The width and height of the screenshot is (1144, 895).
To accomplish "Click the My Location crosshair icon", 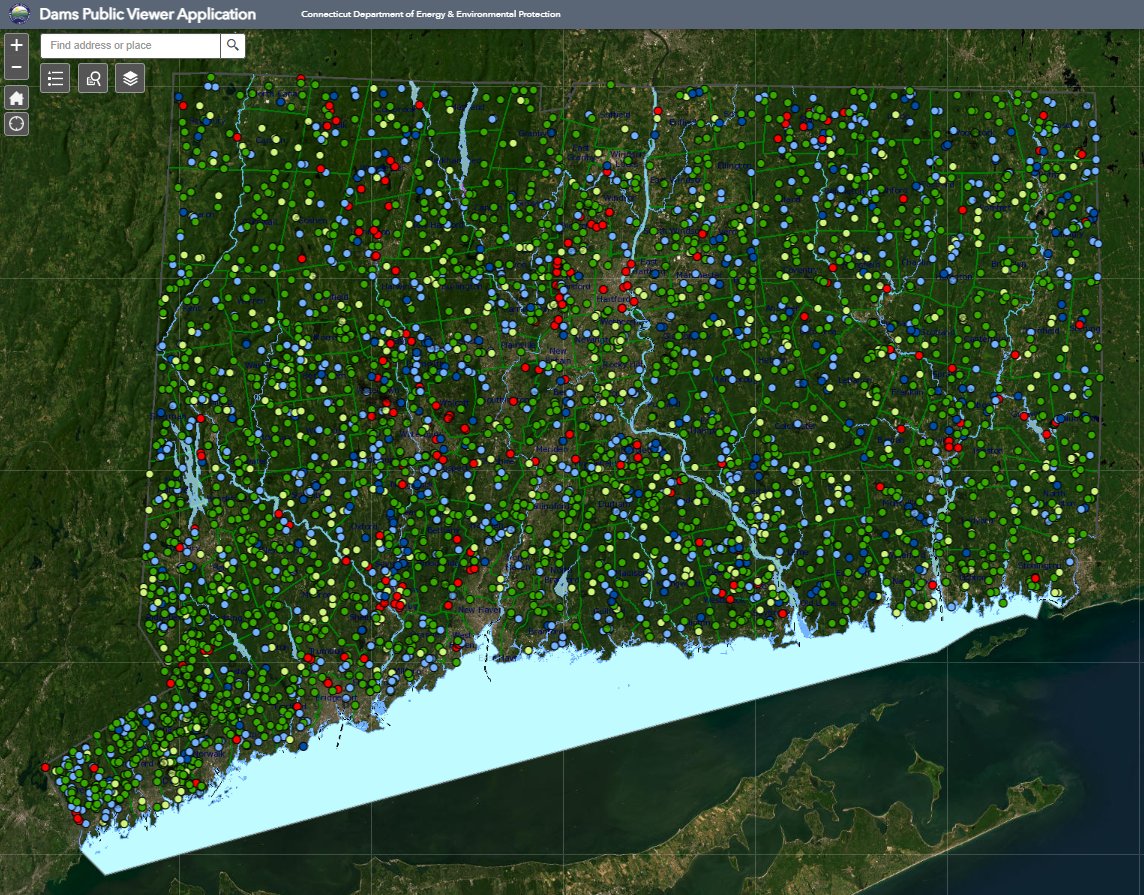I will (16, 124).
